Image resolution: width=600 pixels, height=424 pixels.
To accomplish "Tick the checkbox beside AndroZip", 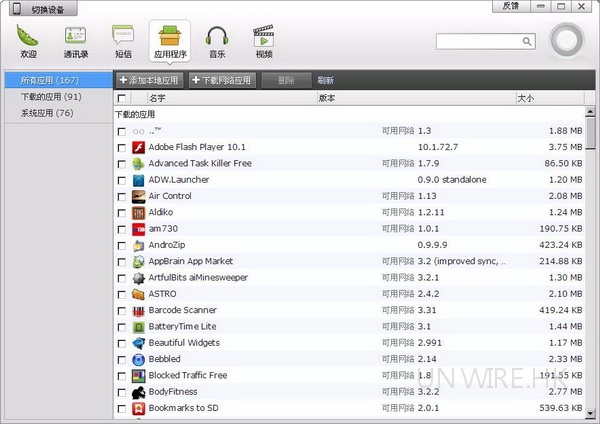I will [x=122, y=245].
